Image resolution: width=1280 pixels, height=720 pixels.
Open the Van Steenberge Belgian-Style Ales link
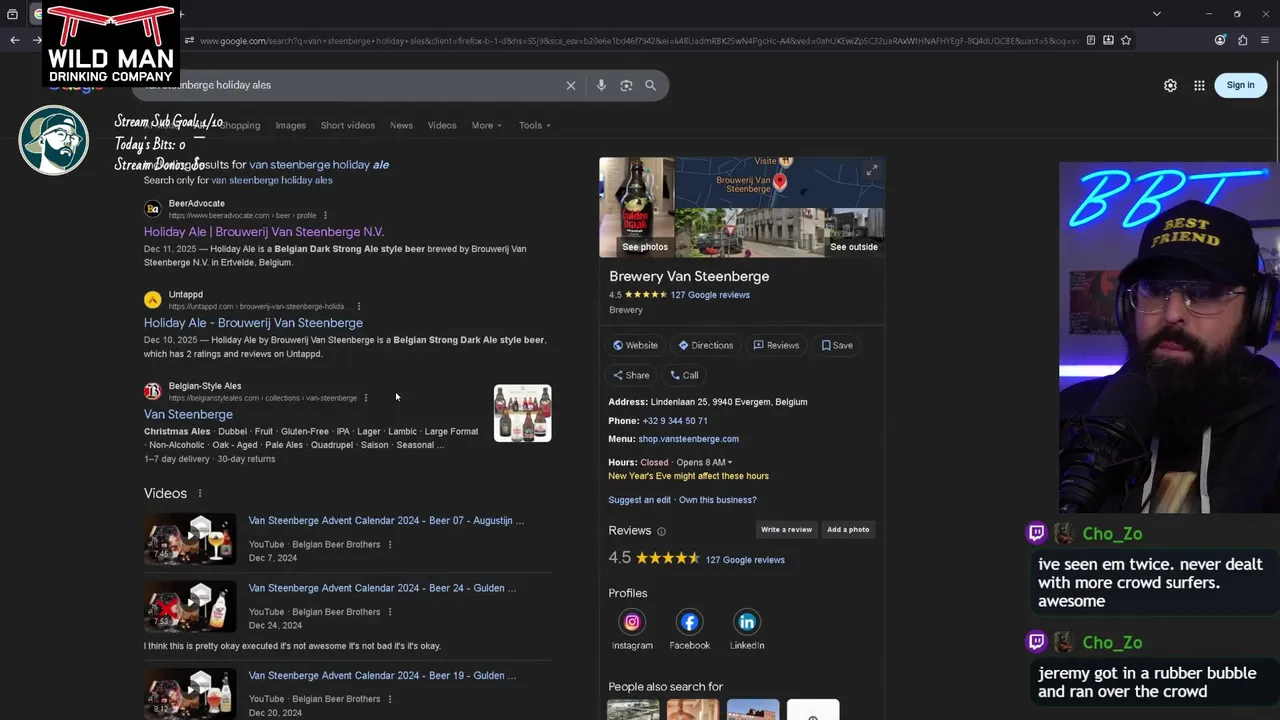(188, 414)
